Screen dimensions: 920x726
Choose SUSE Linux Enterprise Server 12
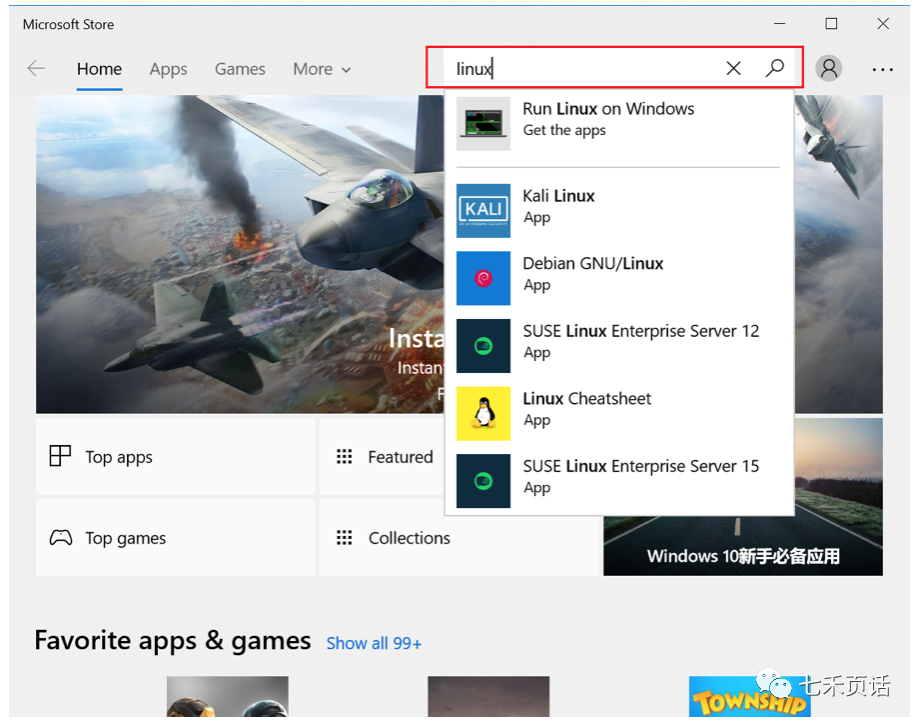(x=619, y=346)
